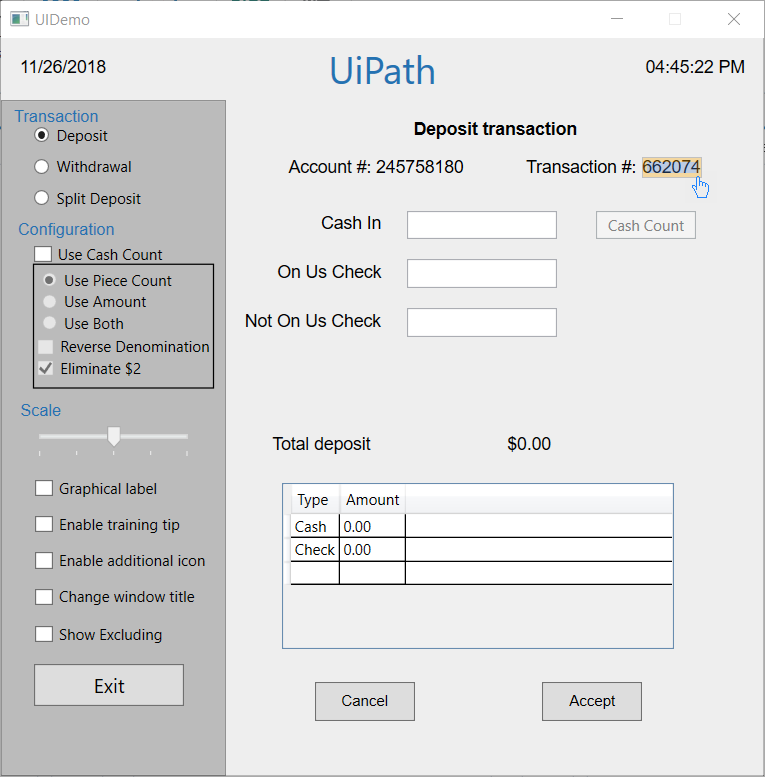Select the Check row type cell
765x777 pixels.
tap(315, 550)
